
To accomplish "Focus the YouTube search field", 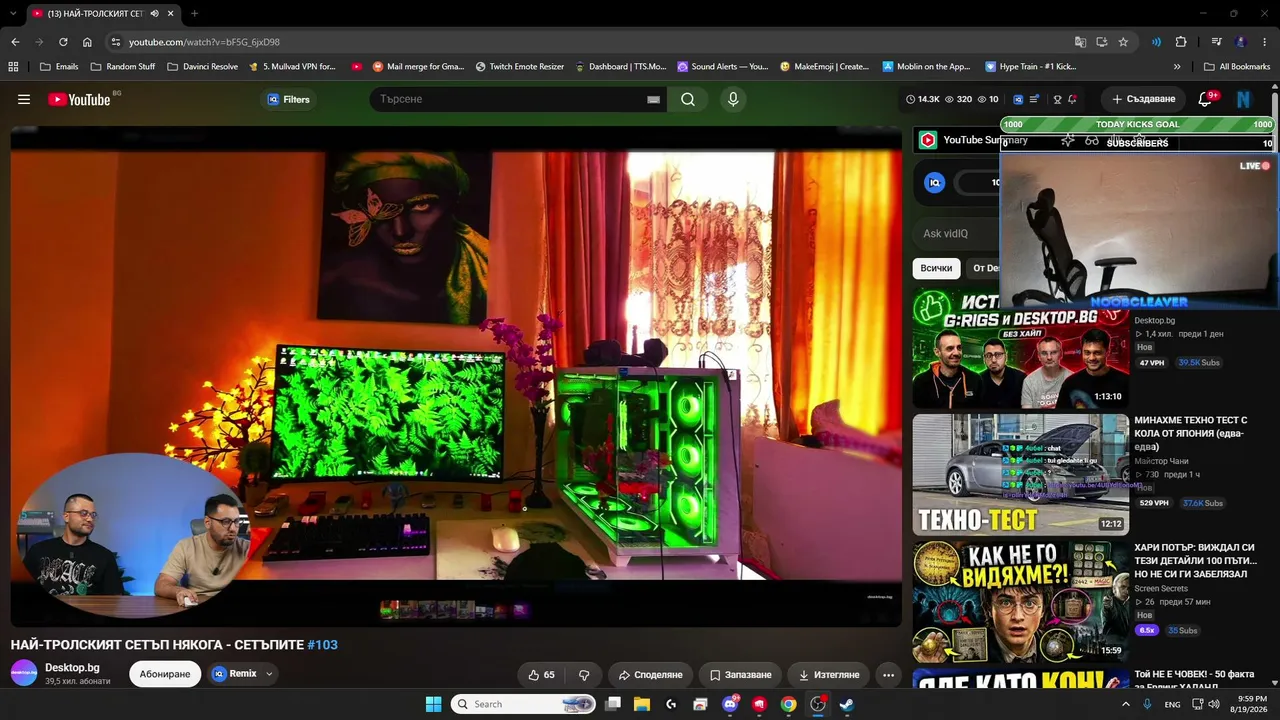I will pyautogui.click(x=510, y=99).
